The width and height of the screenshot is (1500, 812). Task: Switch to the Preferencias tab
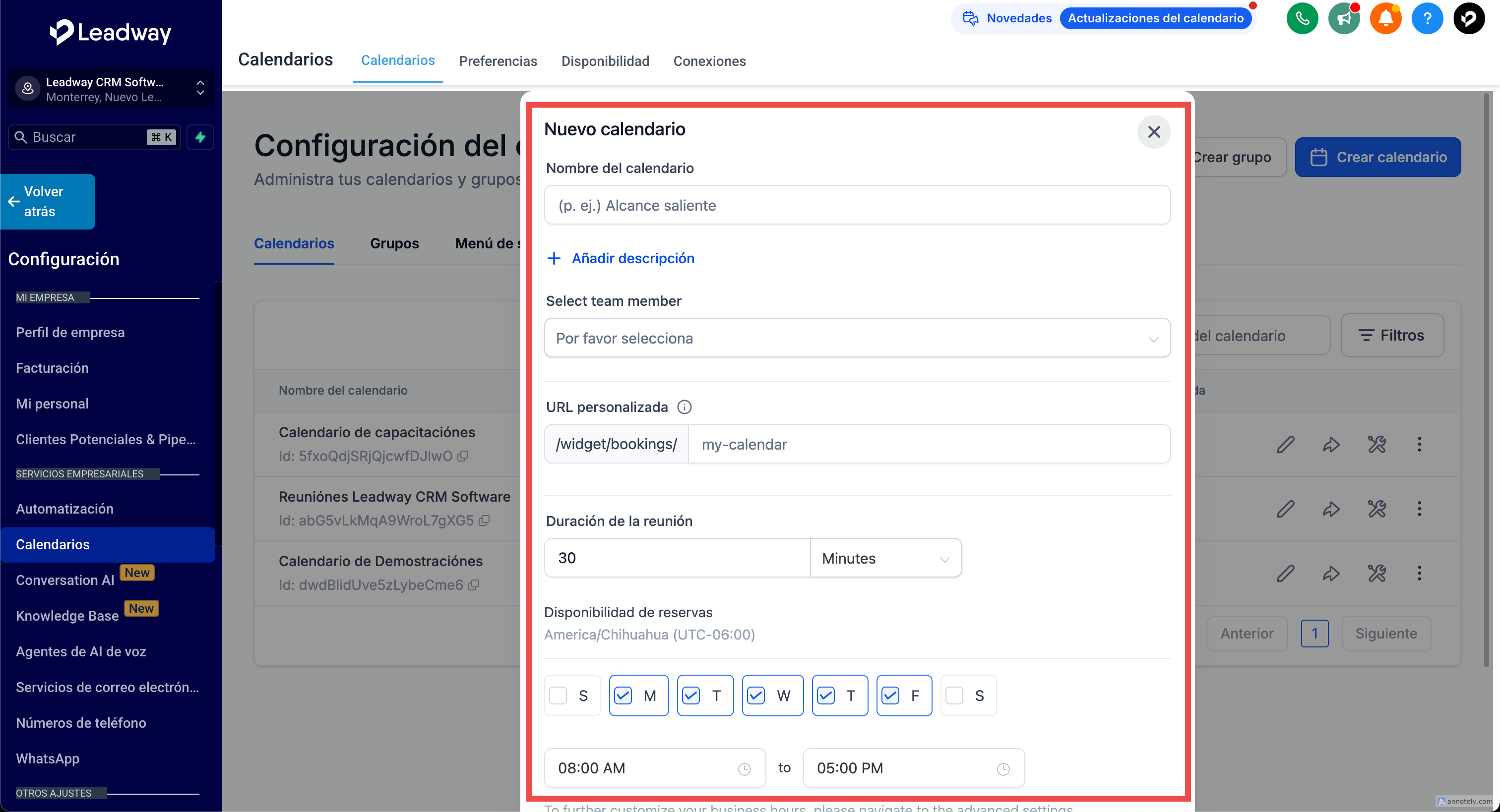point(498,61)
